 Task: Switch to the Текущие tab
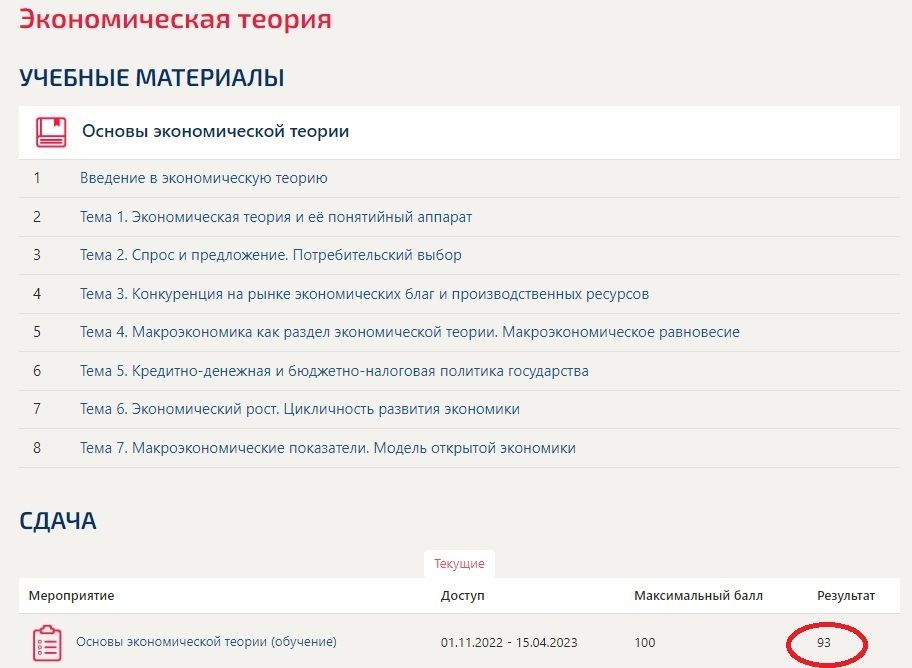459,564
